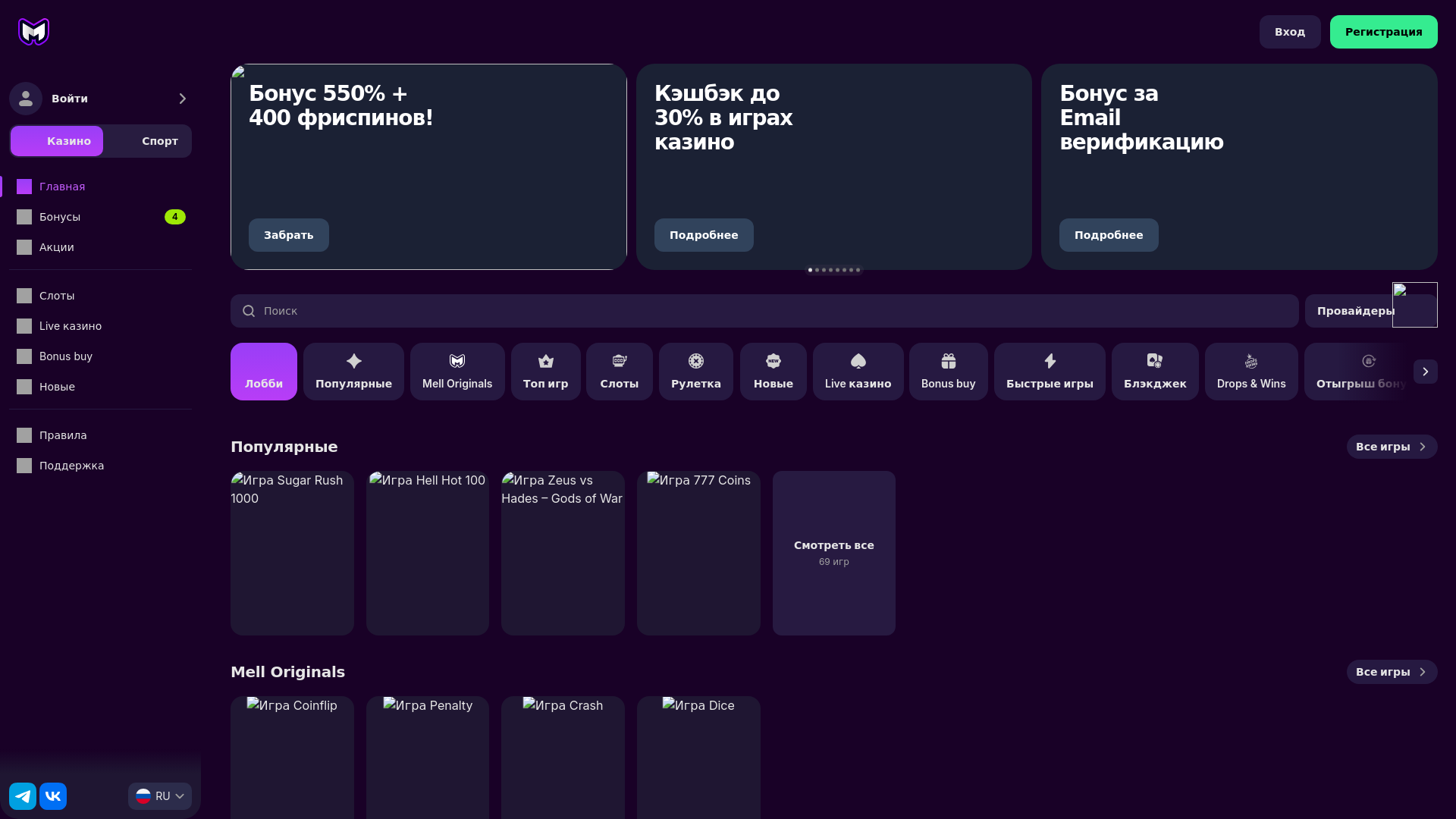1456x819 pixels.
Task: Open the Dice game
Action: point(698,758)
